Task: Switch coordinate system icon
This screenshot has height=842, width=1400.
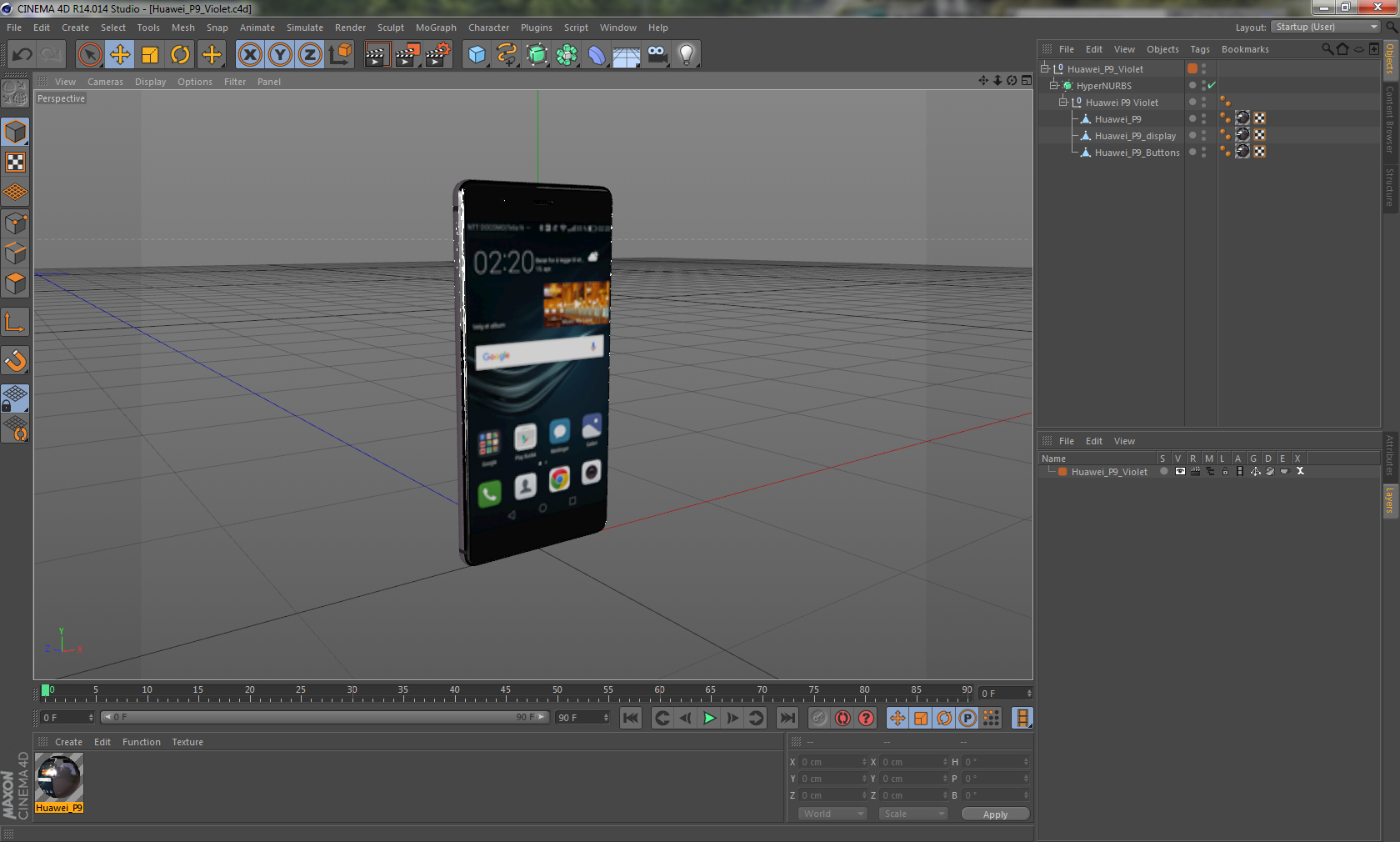Action: 340,55
